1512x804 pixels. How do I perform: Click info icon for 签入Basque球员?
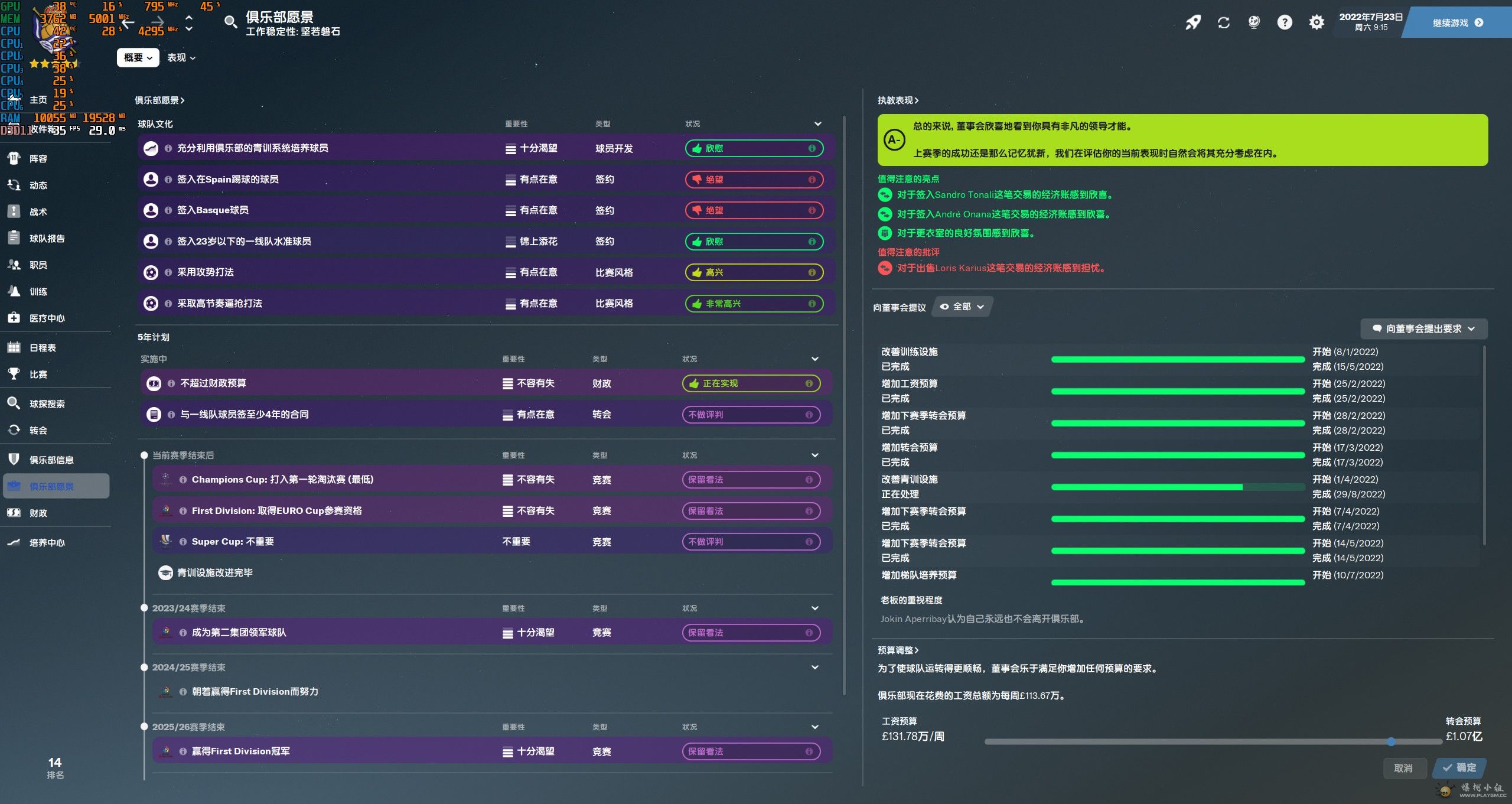coord(168,210)
